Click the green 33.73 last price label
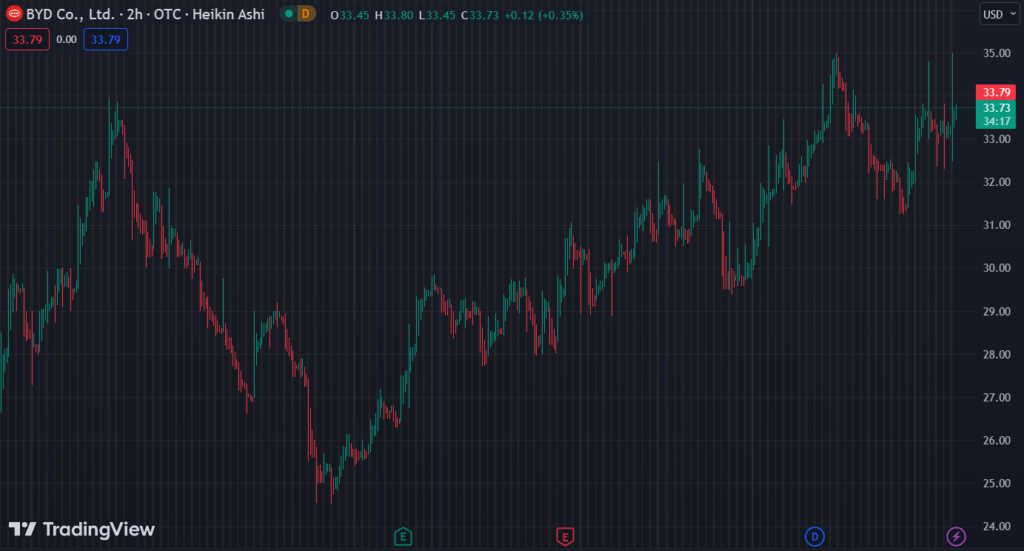The width and height of the screenshot is (1024, 551). [x=996, y=108]
